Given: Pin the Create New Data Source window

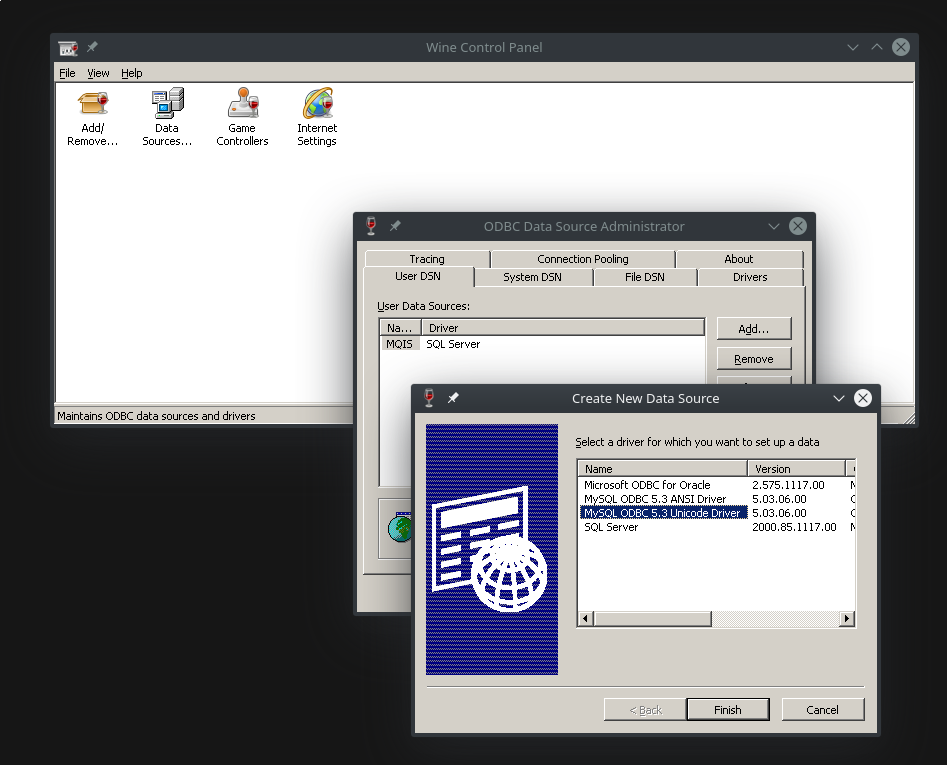Looking at the screenshot, I should 453,397.
